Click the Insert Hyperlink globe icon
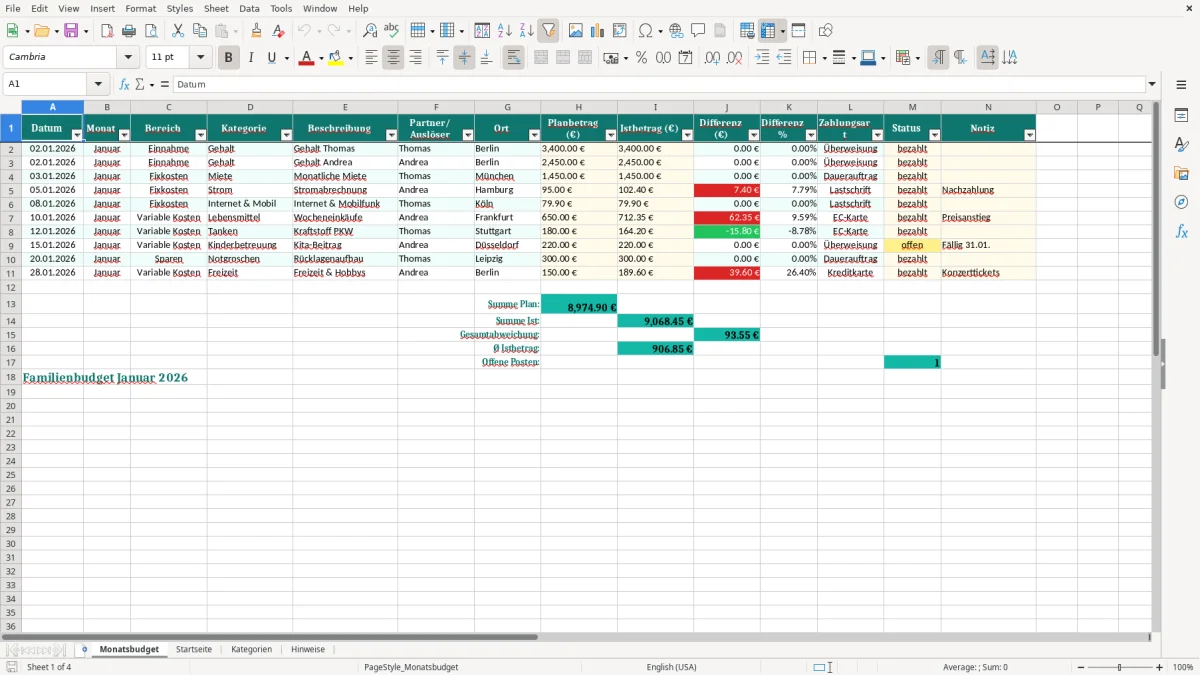Image resolution: width=1200 pixels, height=675 pixels. coord(676,31)
